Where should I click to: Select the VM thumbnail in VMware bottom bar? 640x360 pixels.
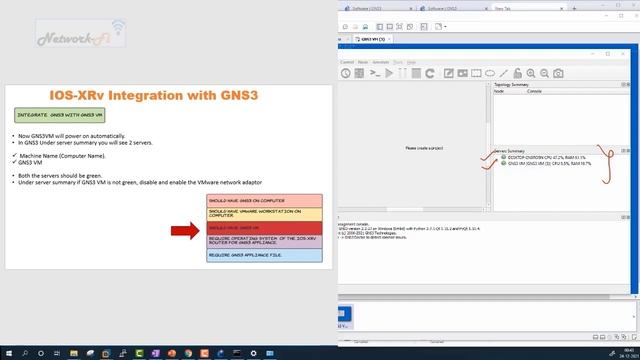point(345,317)
